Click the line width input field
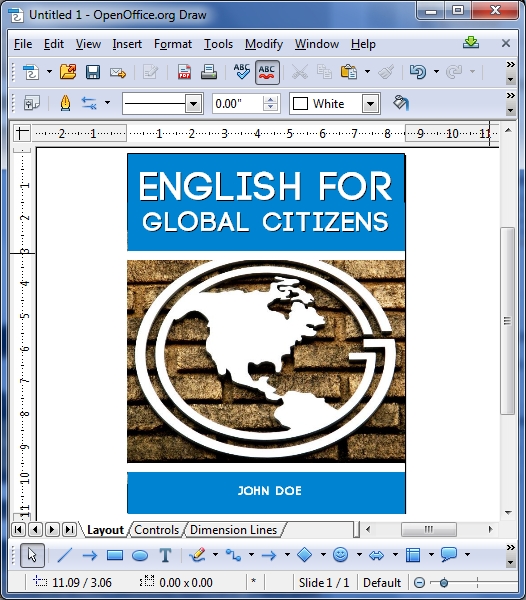Screen dimensions: 526x600 (237, 104)
